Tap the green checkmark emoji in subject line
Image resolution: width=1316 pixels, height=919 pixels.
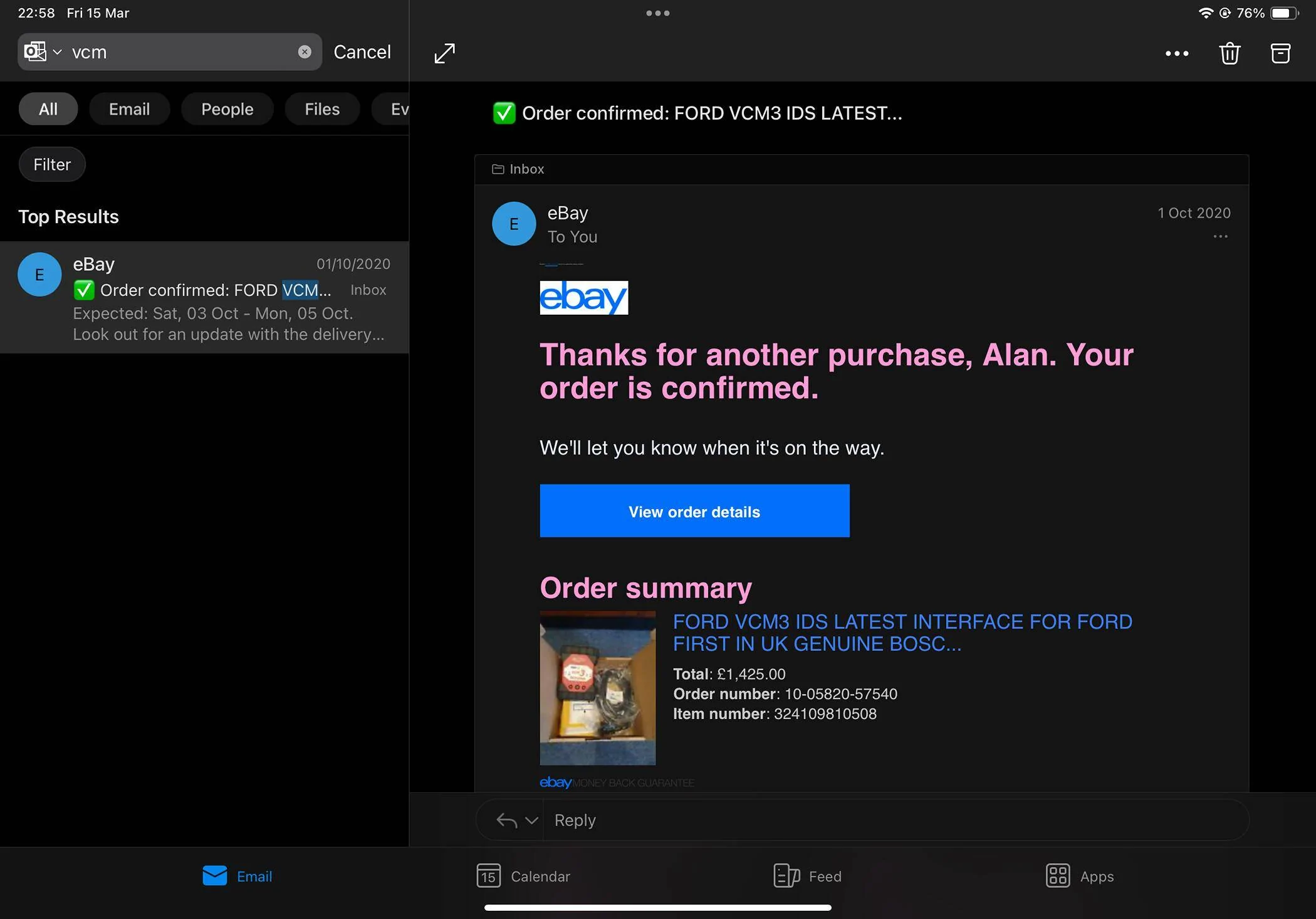point(504,113)
